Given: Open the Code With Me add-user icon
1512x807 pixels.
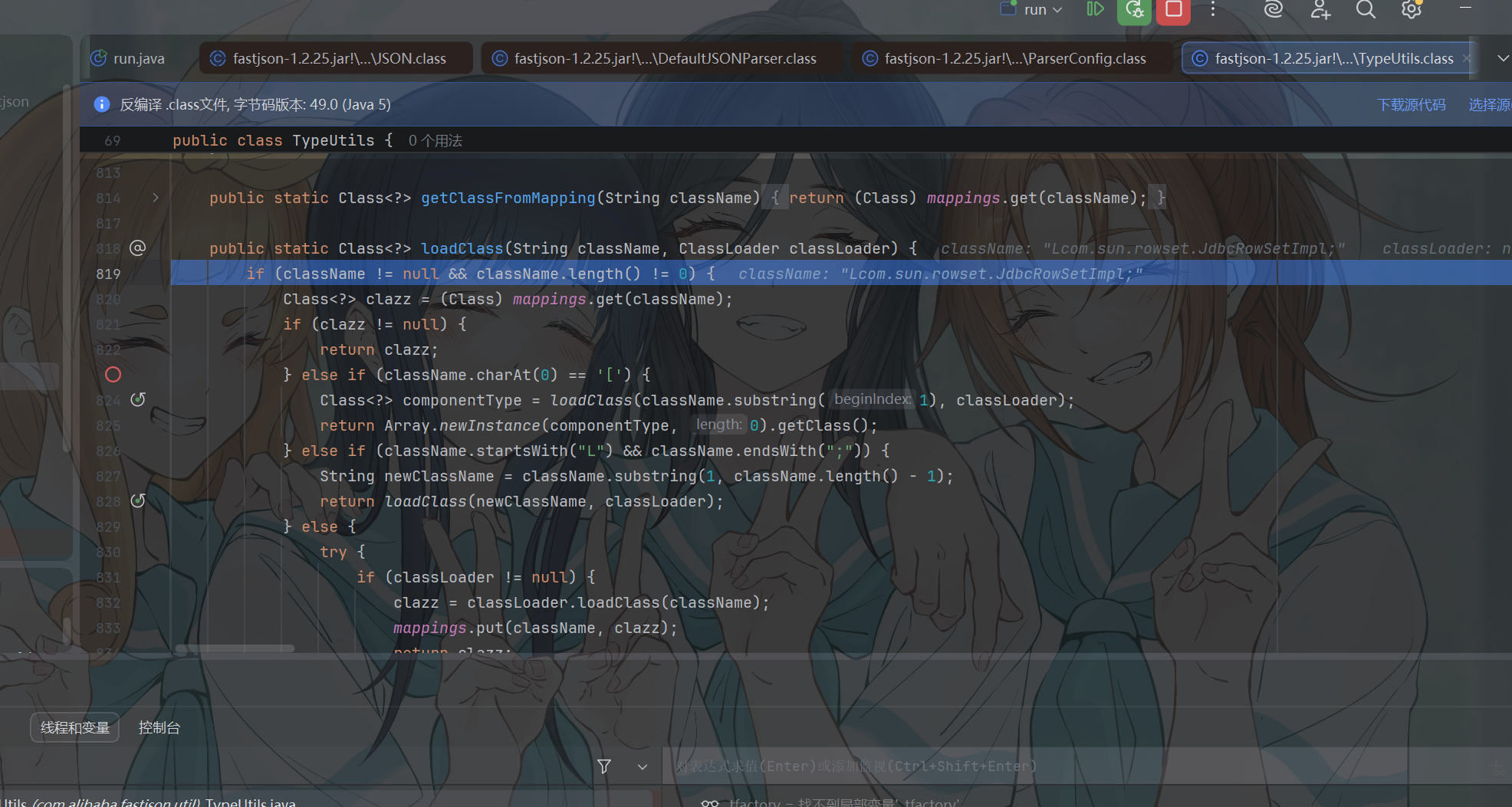Looking at the screenshot, I should 1320,9.
